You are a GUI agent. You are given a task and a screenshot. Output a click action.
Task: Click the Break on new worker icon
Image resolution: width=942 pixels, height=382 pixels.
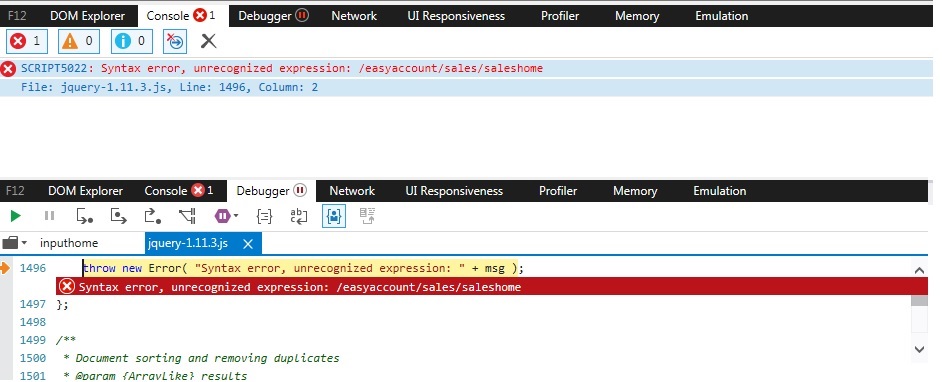[187, 216]
